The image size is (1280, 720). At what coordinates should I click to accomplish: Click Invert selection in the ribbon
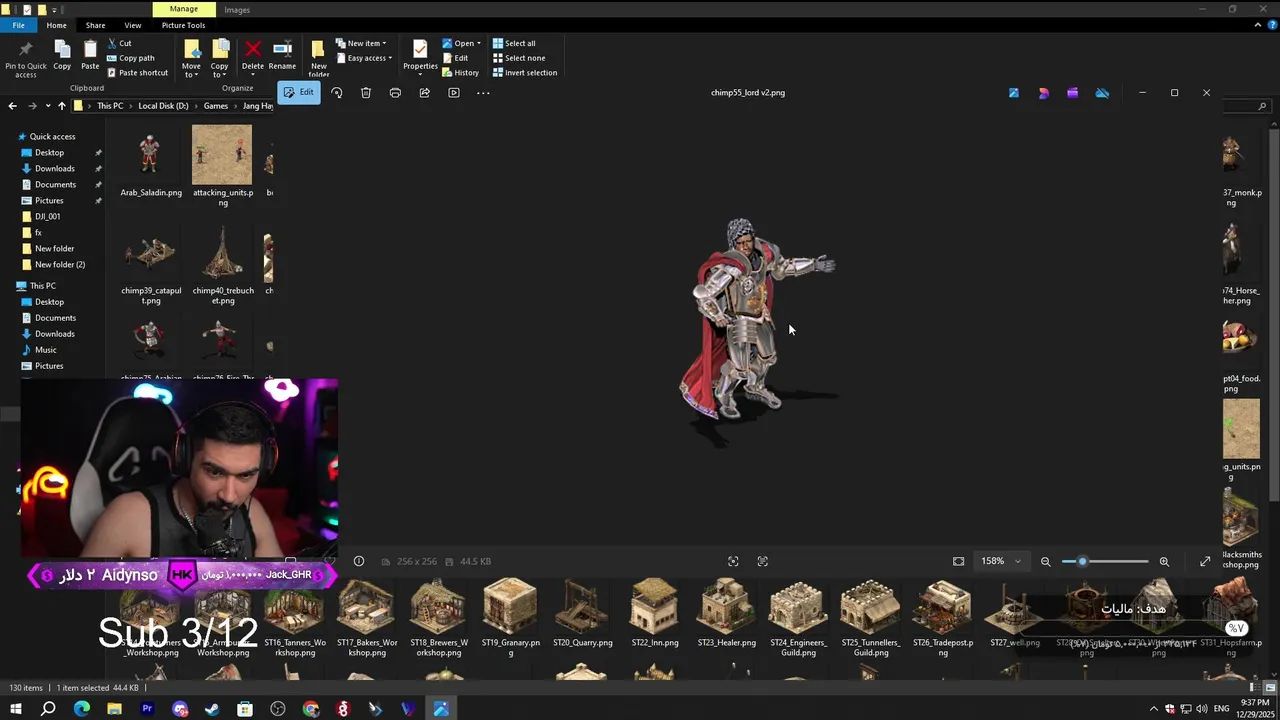(525, 73)
